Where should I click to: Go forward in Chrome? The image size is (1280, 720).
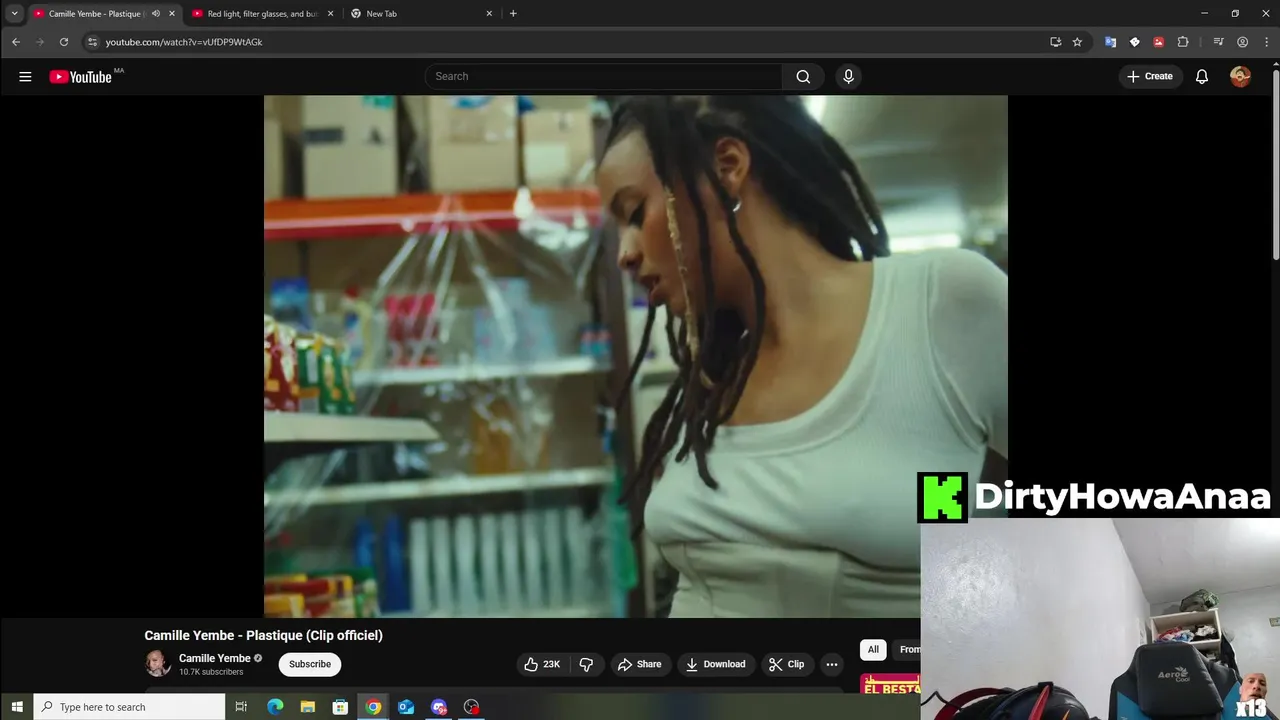pyautogui.click(x=40, y=42)
